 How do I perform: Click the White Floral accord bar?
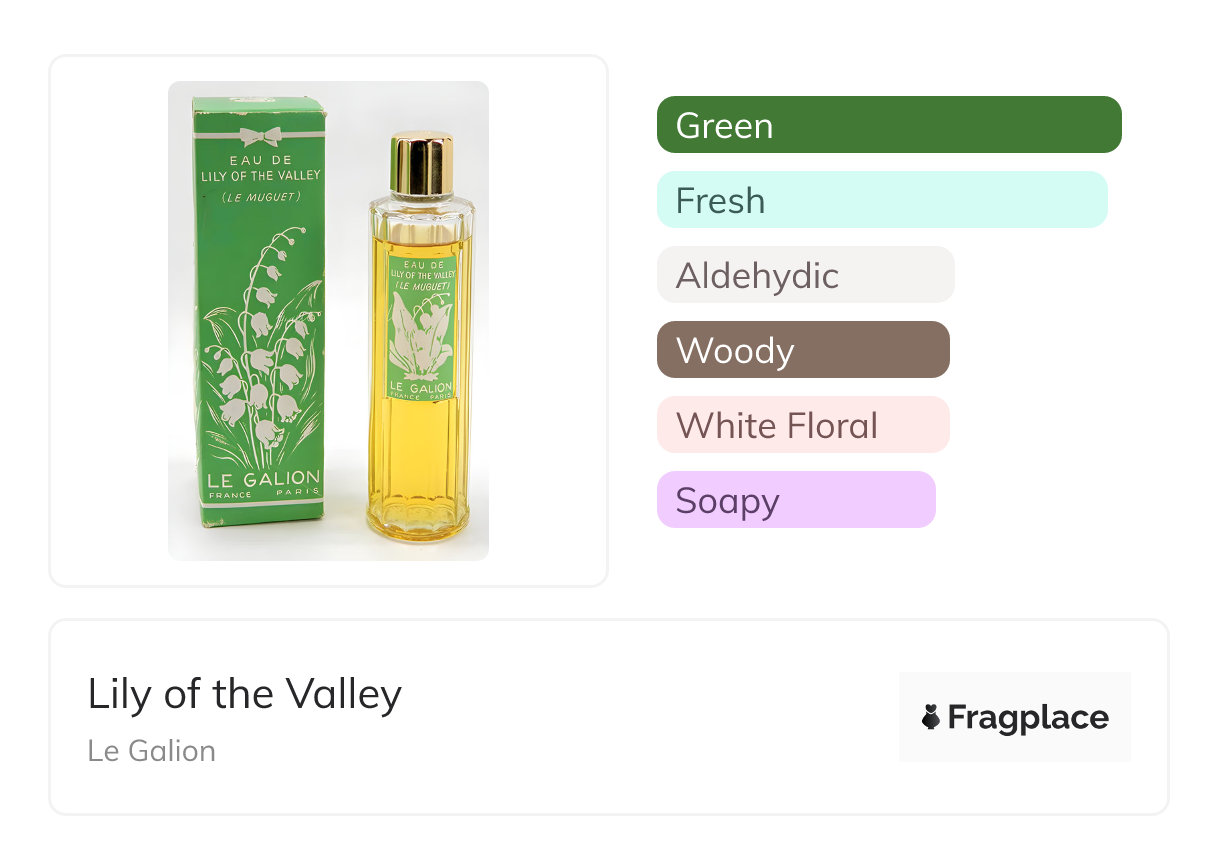pos(802,425)
